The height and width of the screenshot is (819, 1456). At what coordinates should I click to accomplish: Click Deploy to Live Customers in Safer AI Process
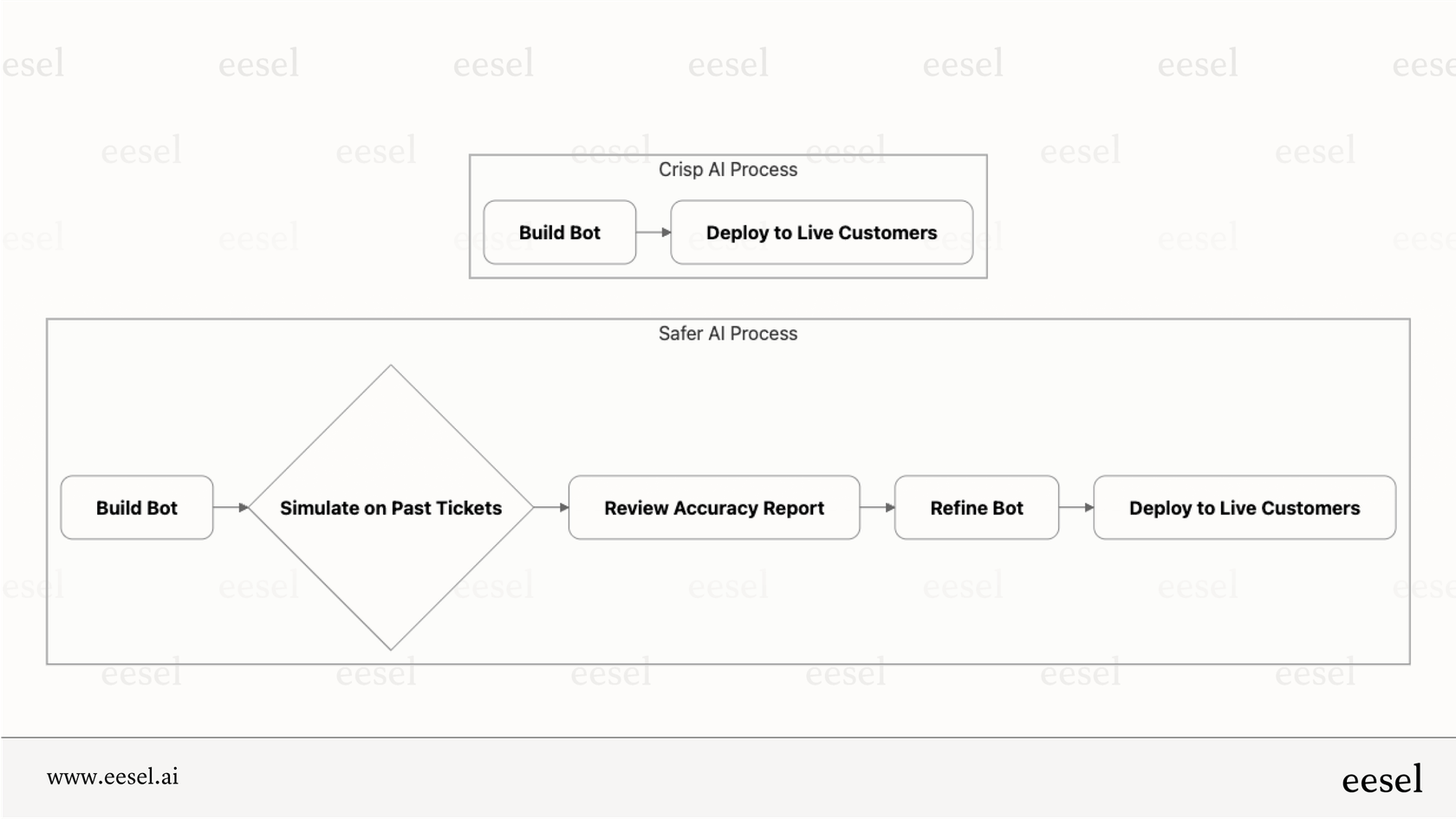coord(1244,508)
